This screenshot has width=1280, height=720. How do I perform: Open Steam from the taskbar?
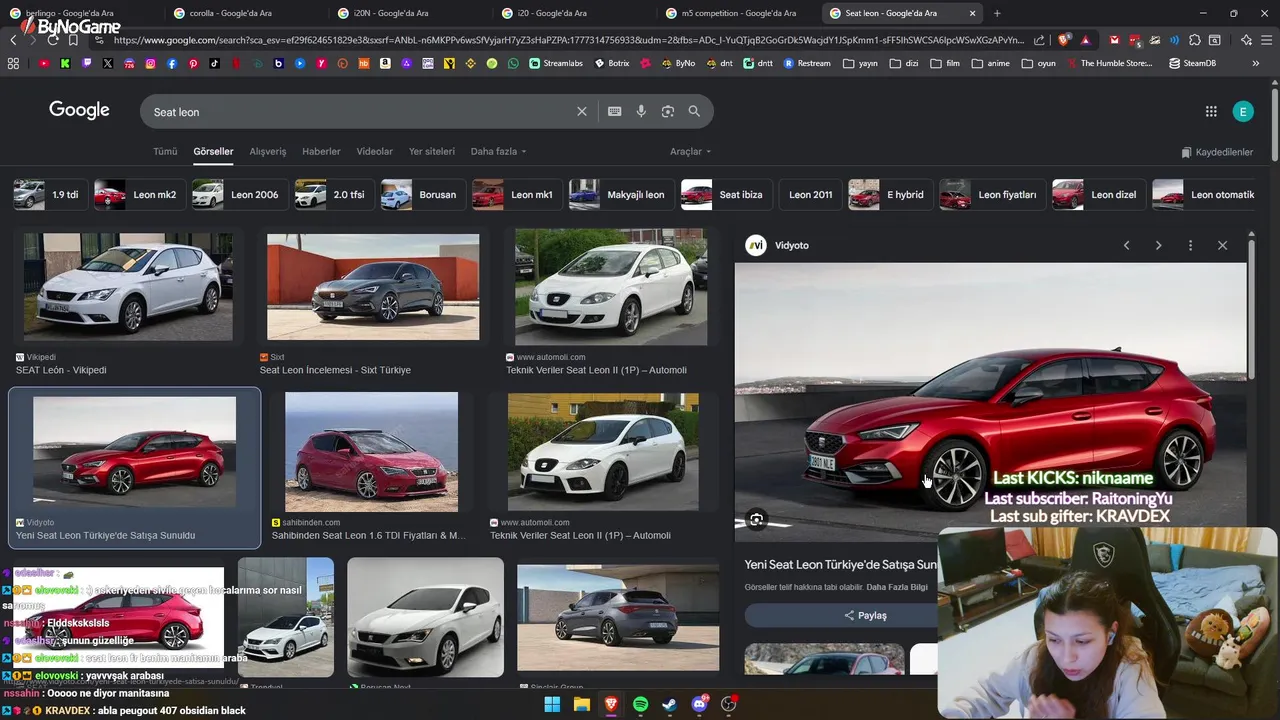coord(670,704)
